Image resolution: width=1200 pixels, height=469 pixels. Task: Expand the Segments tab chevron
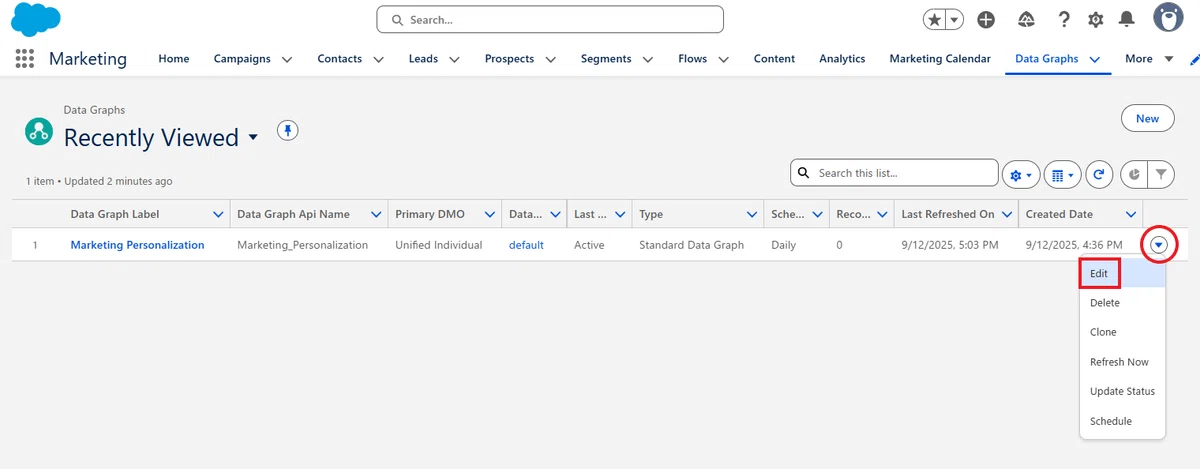click(x=647, y=60)
